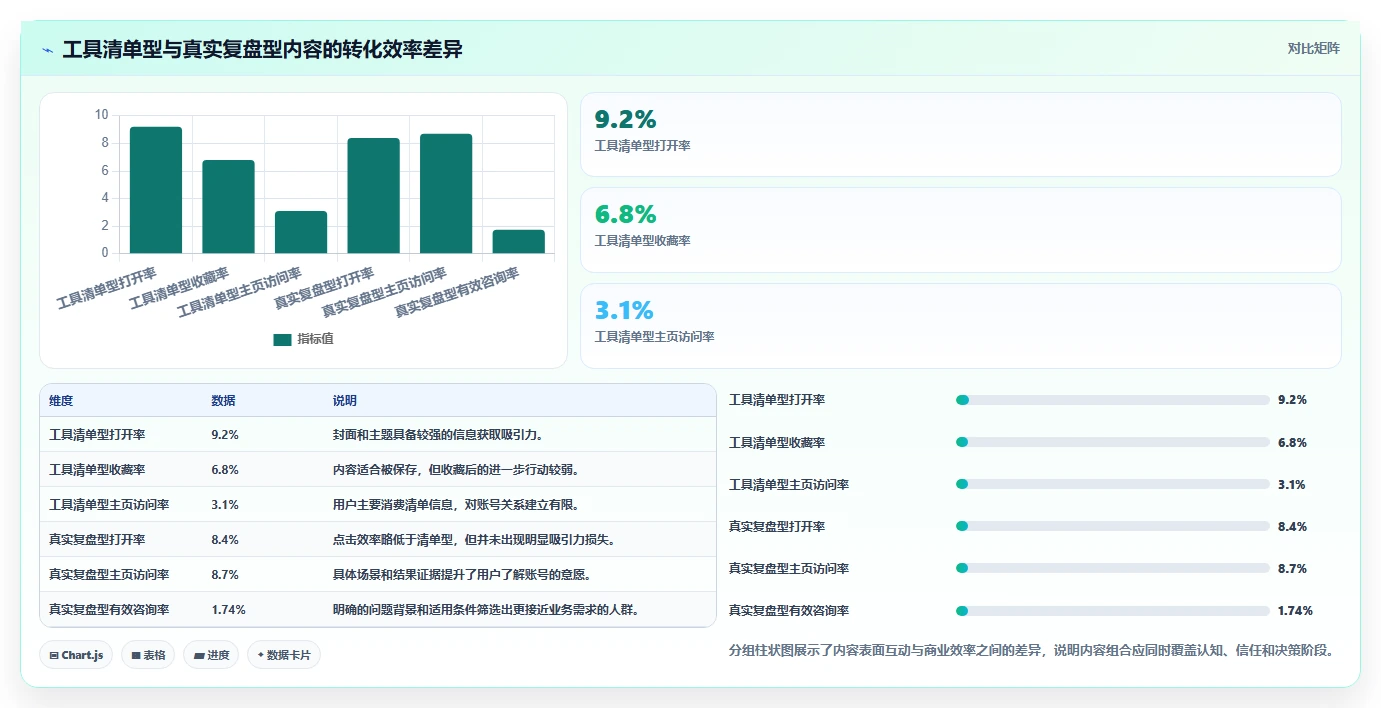Click the 真实复盘型有效咨询率 bar in the chart
The width and height of the screenshot is (1381, 708).
tap(519, 242)
